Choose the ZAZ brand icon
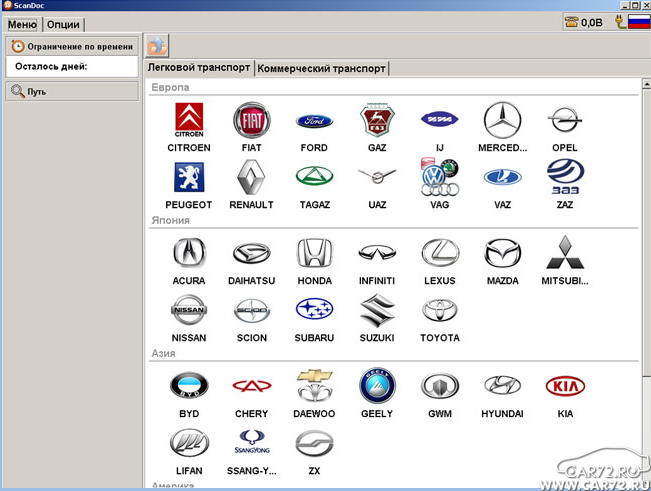651x491 pixels. pos(565,177)
